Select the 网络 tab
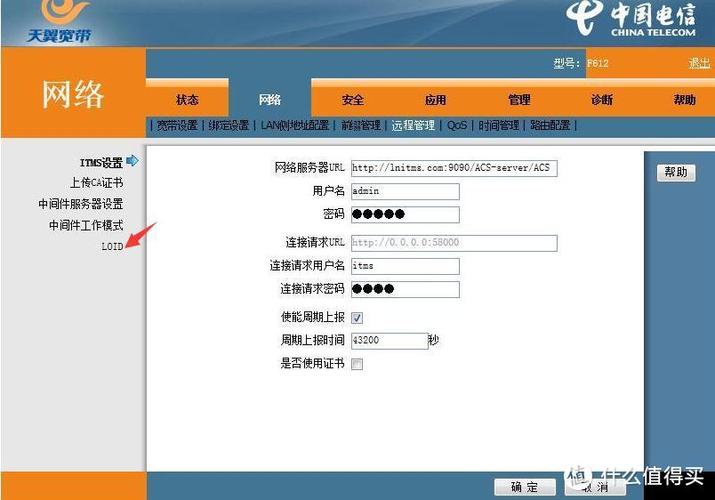The image size is (715, 500). (269, 99)
